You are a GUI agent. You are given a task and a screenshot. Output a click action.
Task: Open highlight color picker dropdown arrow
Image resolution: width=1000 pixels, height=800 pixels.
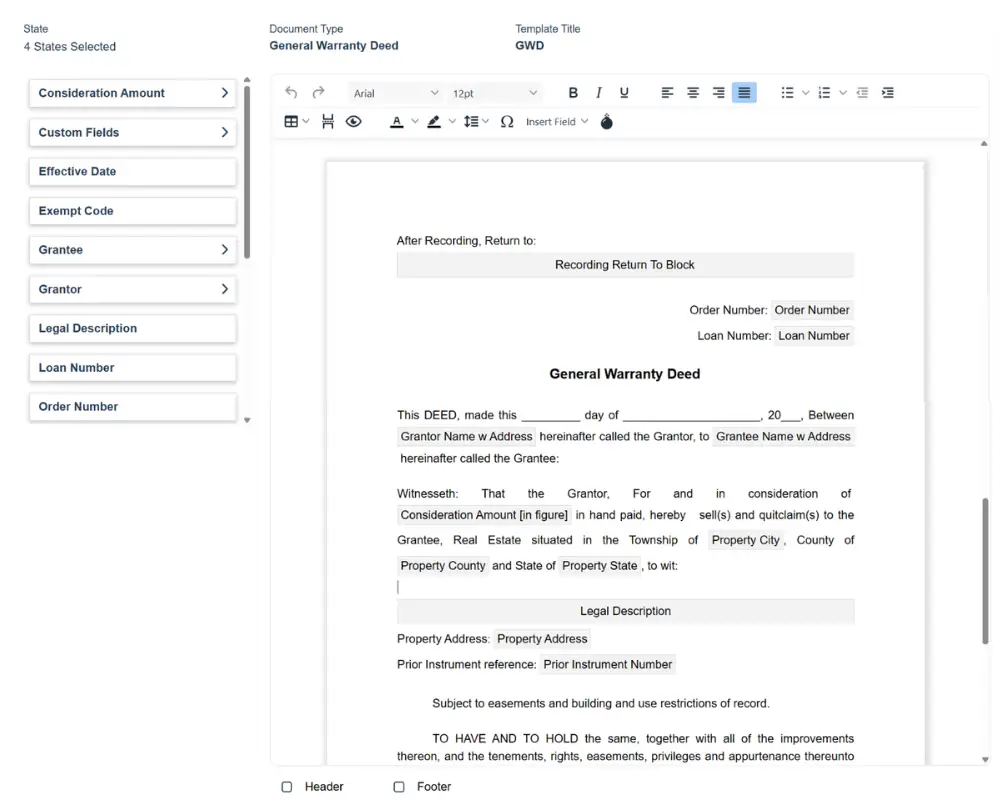pyautogui.click(x=452, y=121)
